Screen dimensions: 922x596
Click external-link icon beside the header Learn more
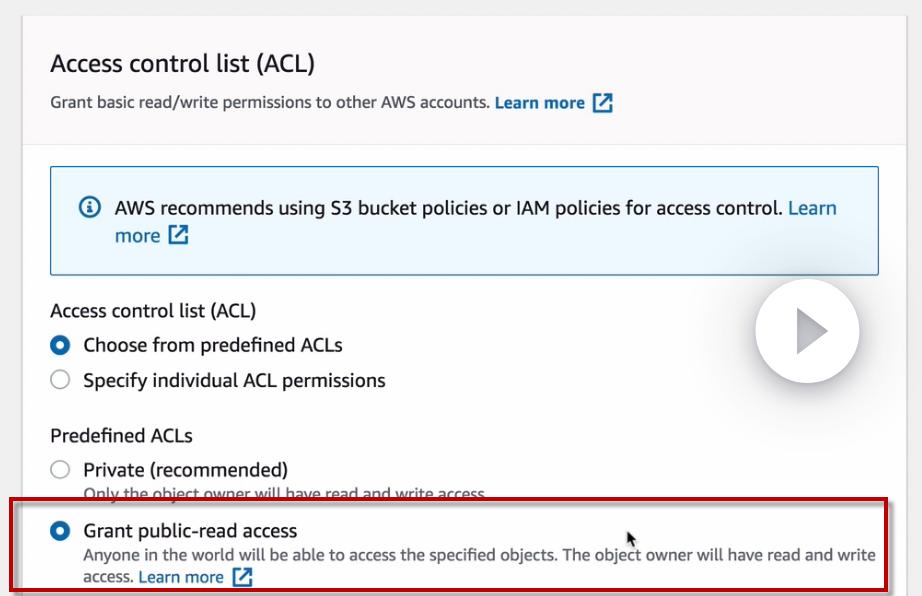point(602,103)
